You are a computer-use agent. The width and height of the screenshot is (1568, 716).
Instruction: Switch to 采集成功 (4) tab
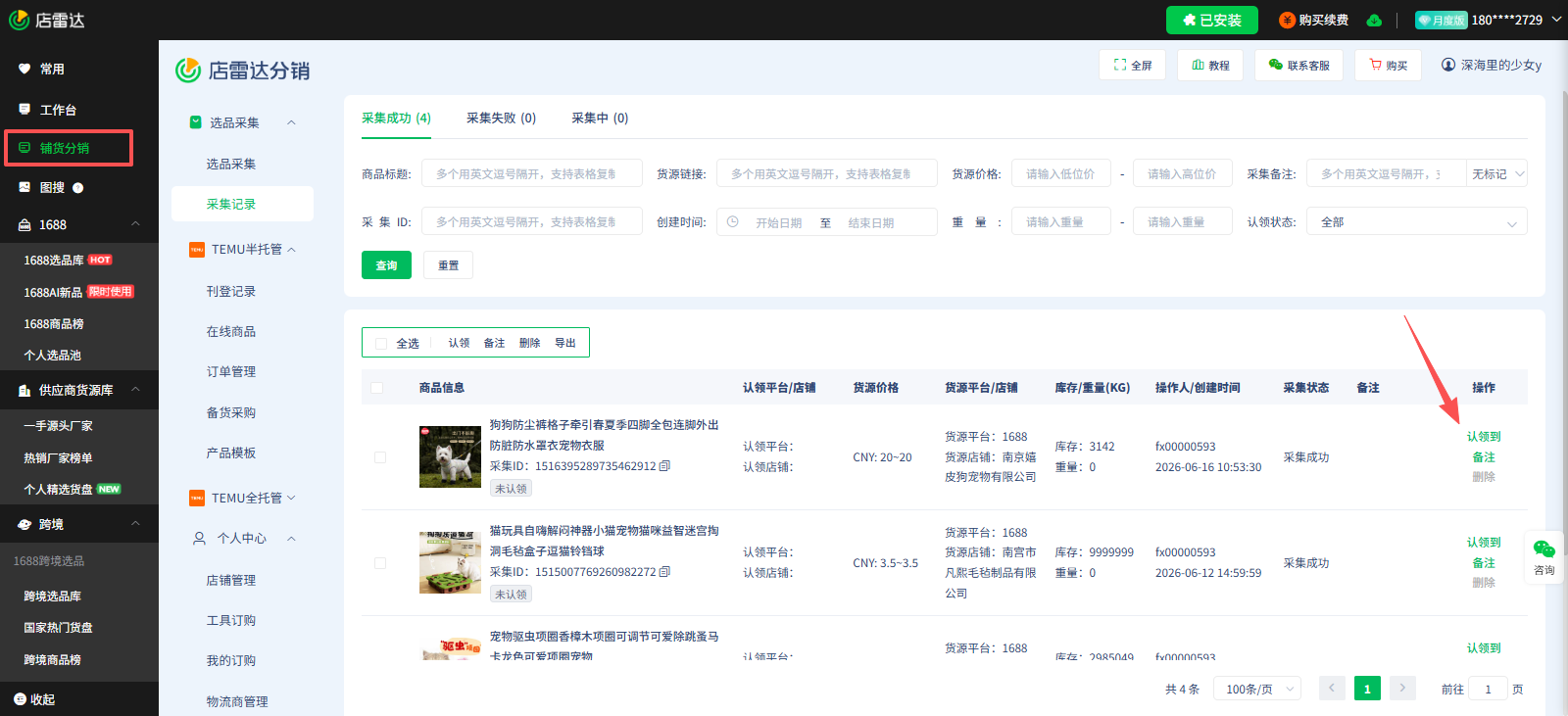pos(396,118)
